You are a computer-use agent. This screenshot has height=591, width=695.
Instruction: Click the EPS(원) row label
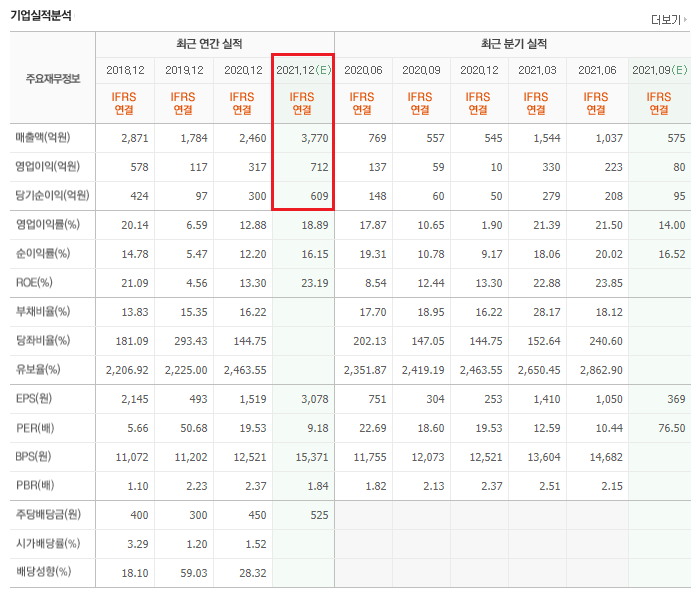click(34, 398)
